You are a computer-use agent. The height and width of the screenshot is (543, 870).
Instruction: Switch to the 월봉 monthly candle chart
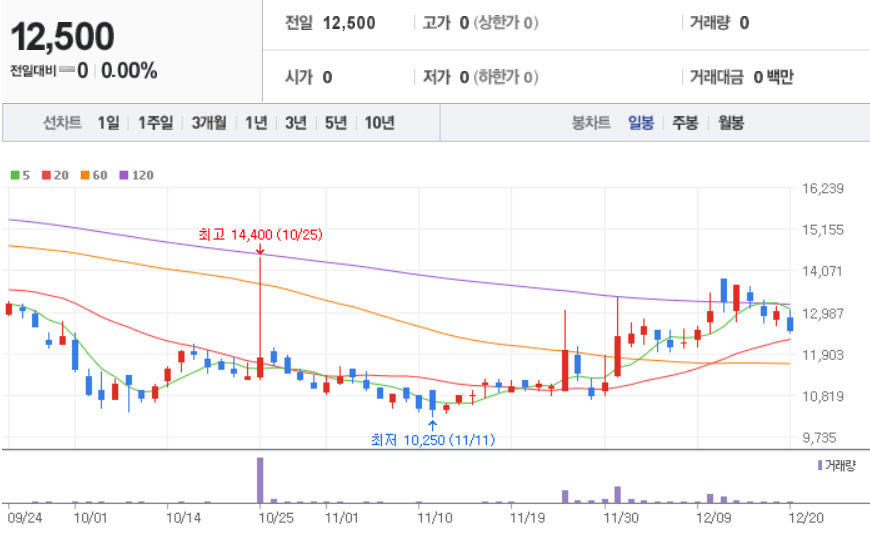(x=731, y=123)
